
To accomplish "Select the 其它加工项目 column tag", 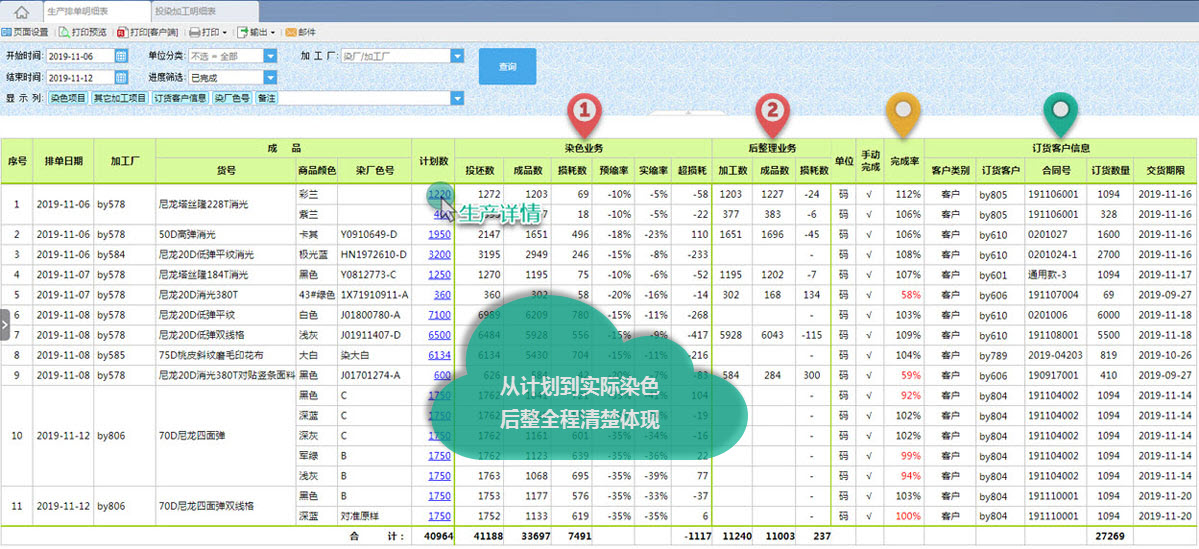I will pos(119,98).
